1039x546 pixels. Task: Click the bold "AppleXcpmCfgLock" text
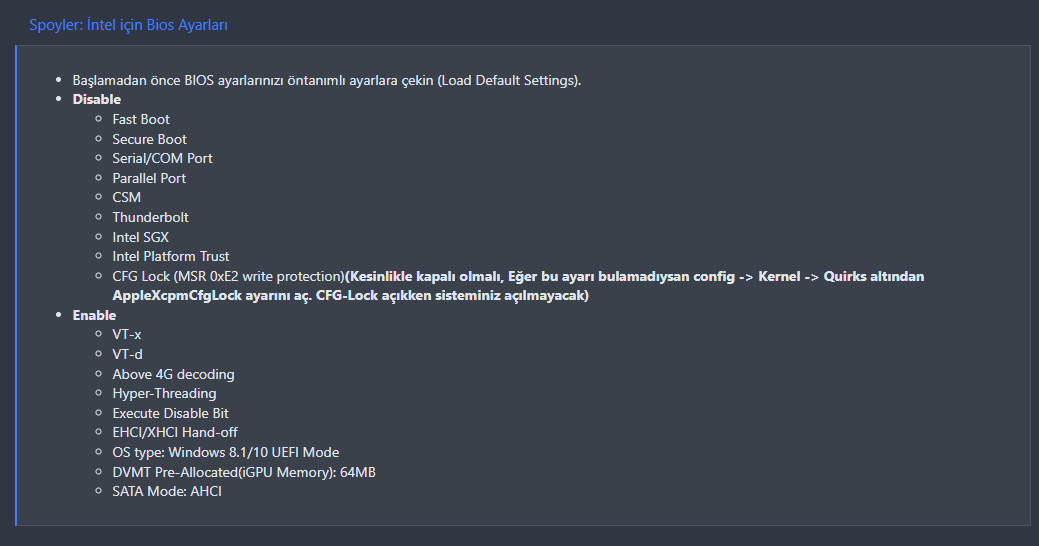172,296
